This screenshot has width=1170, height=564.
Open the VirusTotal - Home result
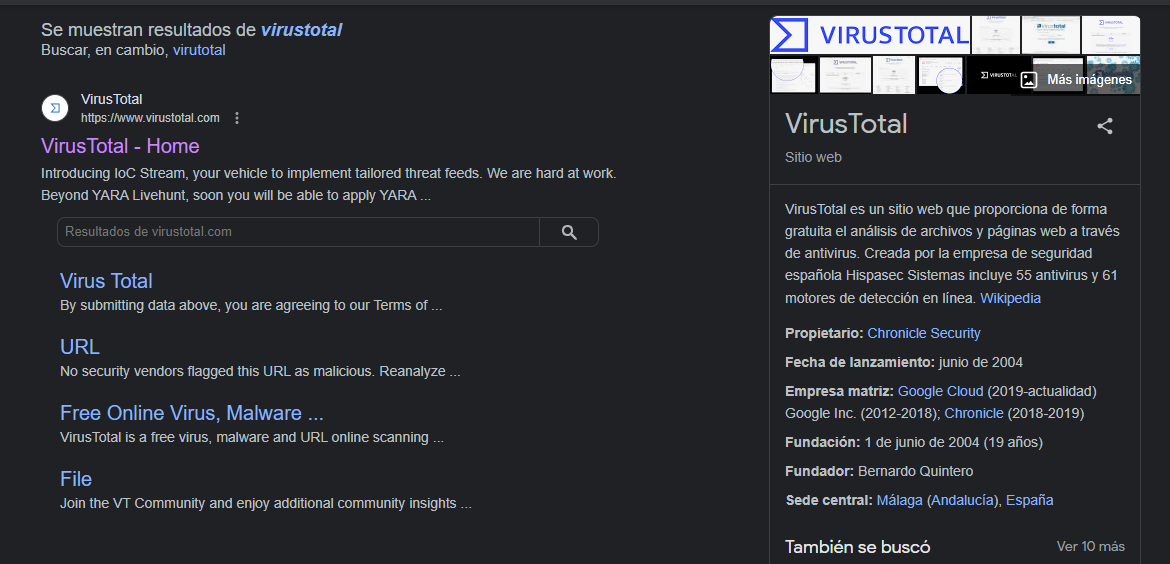[x=120, y=145]
